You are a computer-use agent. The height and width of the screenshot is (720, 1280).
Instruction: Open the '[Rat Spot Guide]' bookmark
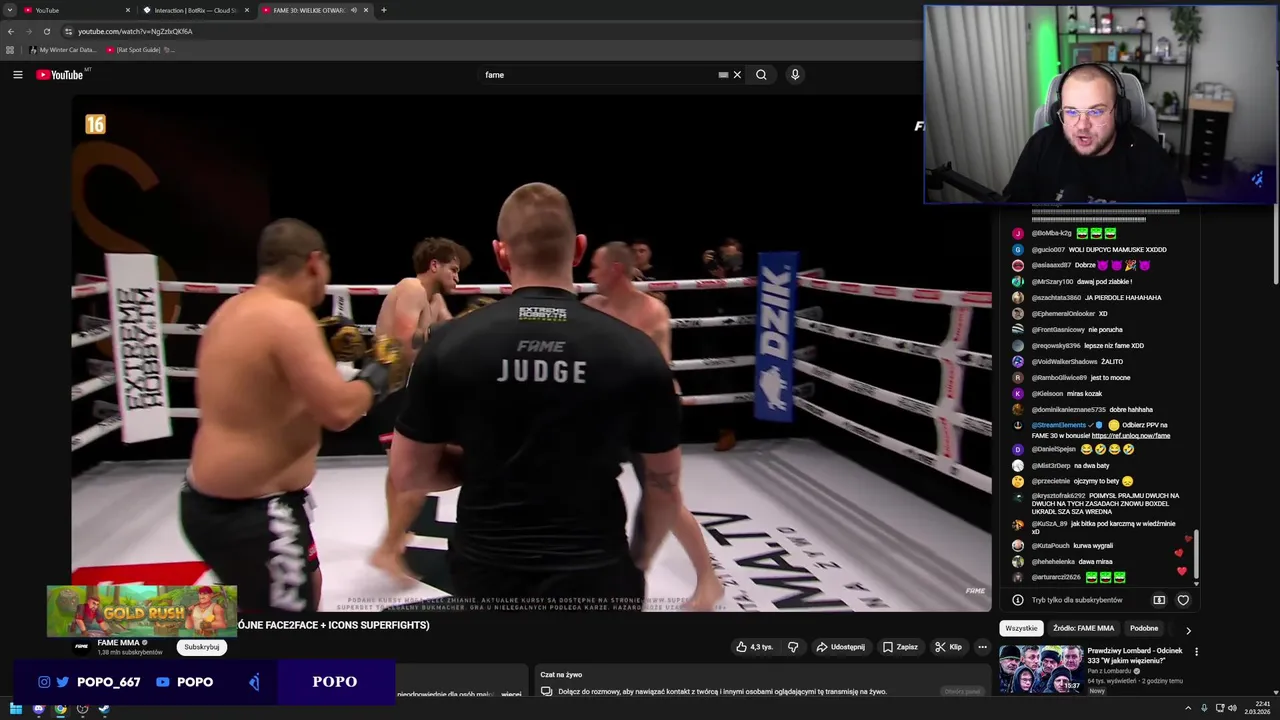click(x=140, y=50)
